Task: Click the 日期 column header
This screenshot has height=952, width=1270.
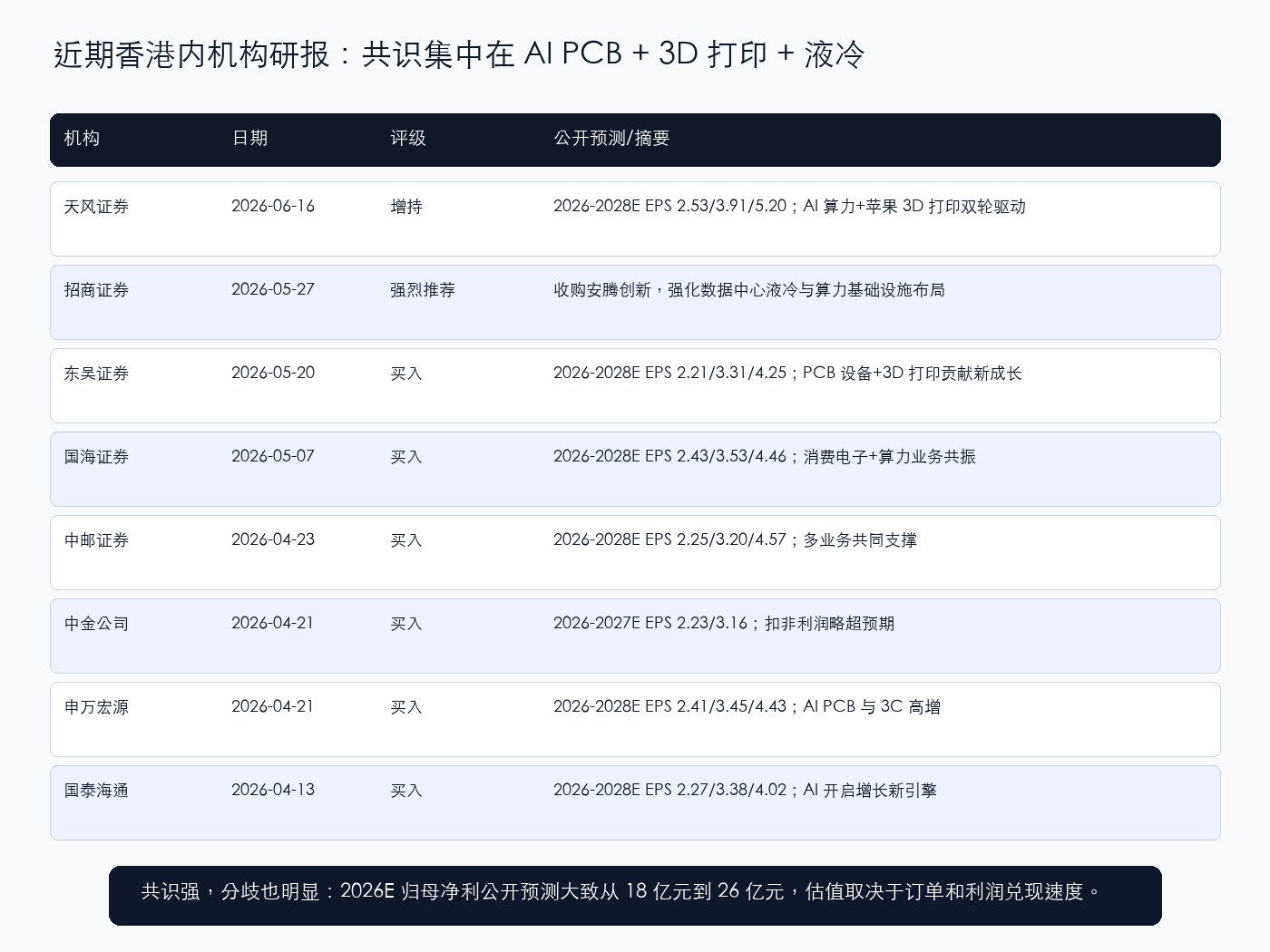Action: [x=249, y=138]
